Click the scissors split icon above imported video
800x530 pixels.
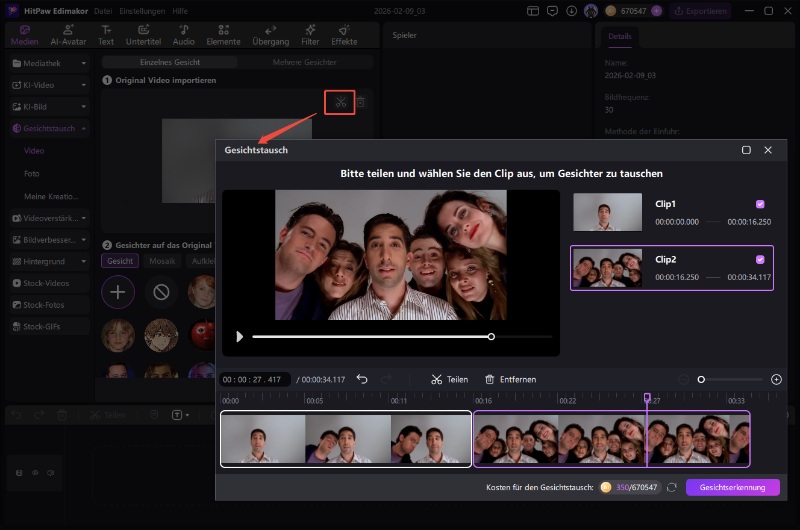tap(340, 102)
